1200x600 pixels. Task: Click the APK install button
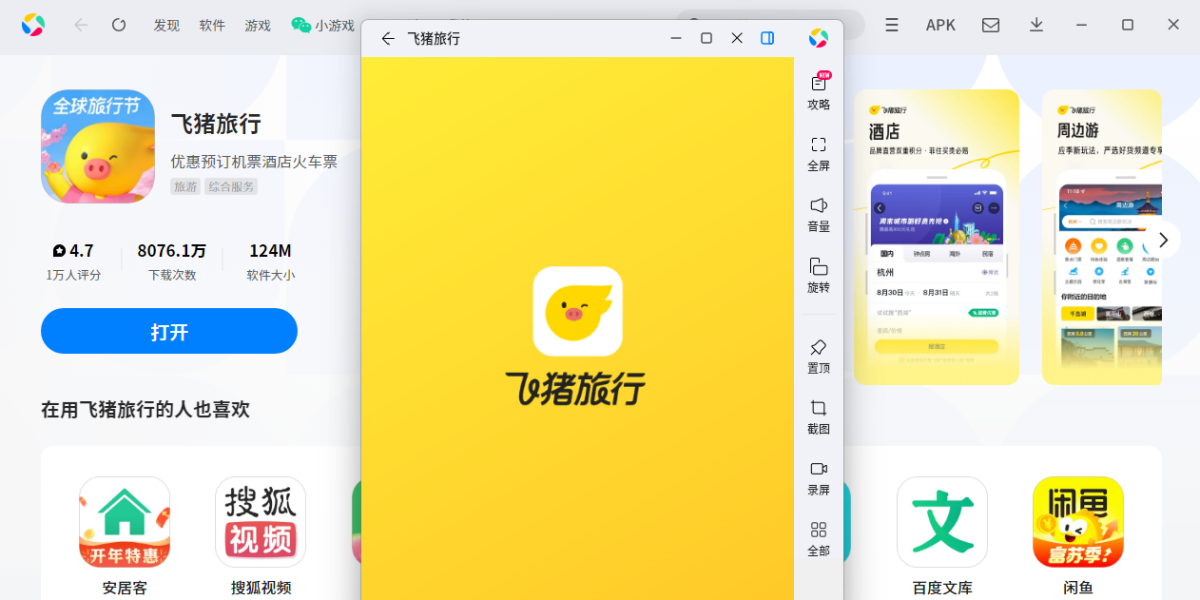point(940,25)
